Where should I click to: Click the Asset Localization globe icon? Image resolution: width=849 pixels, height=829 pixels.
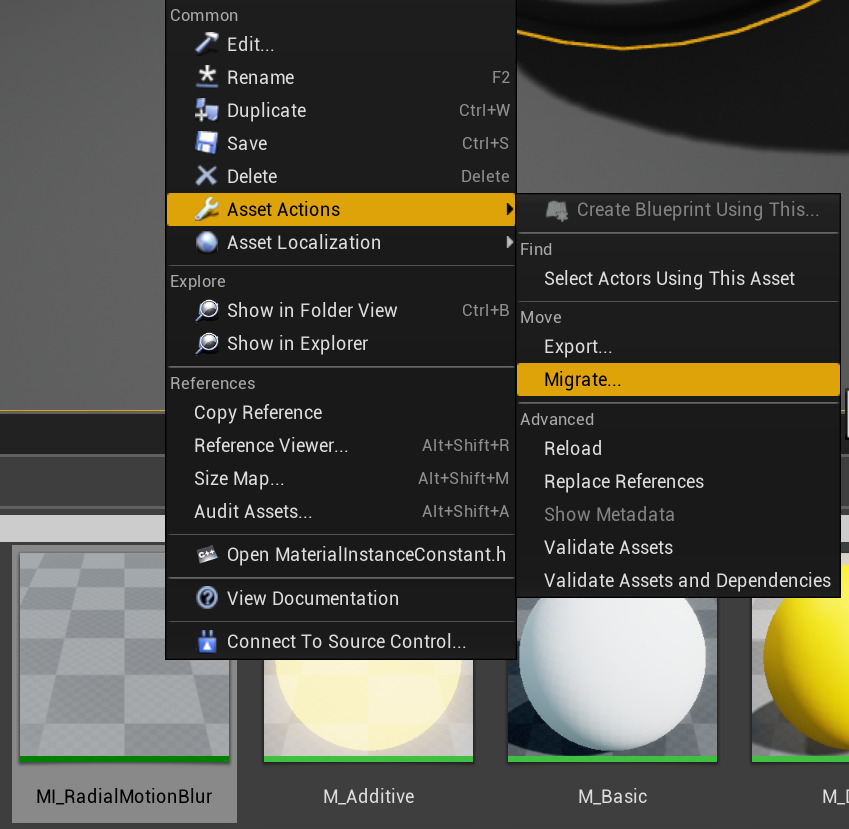click(x=206, y=242)
